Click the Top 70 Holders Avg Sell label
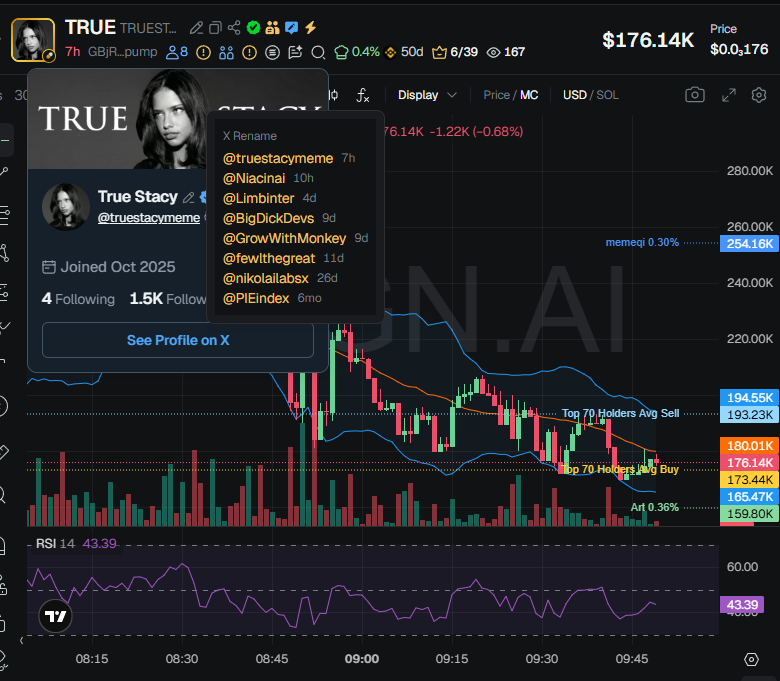The width and height of the screenshot is (780, 681). point(620,413)
